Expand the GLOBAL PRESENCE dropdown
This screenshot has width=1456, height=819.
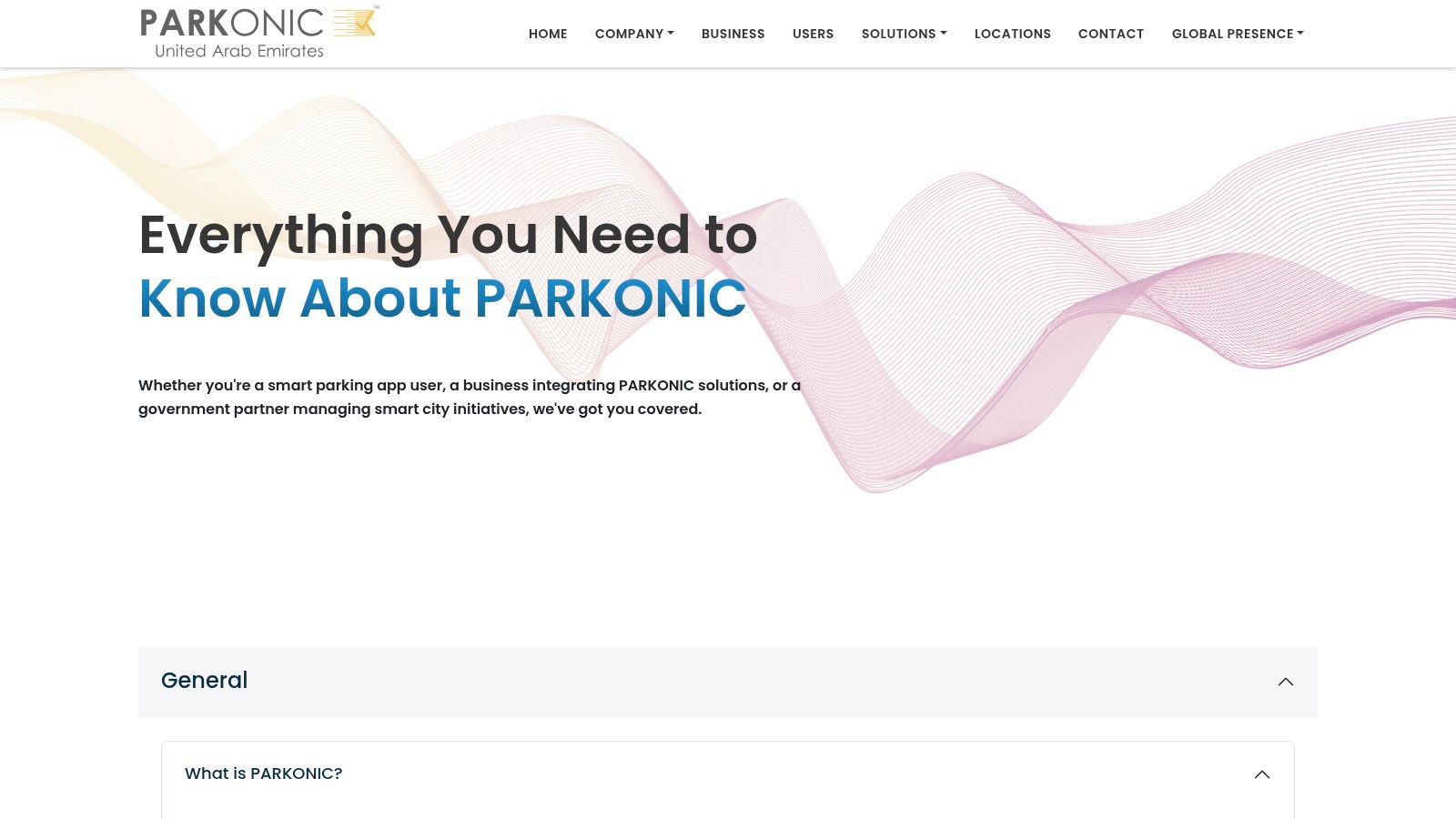[x=1238, y=34]
